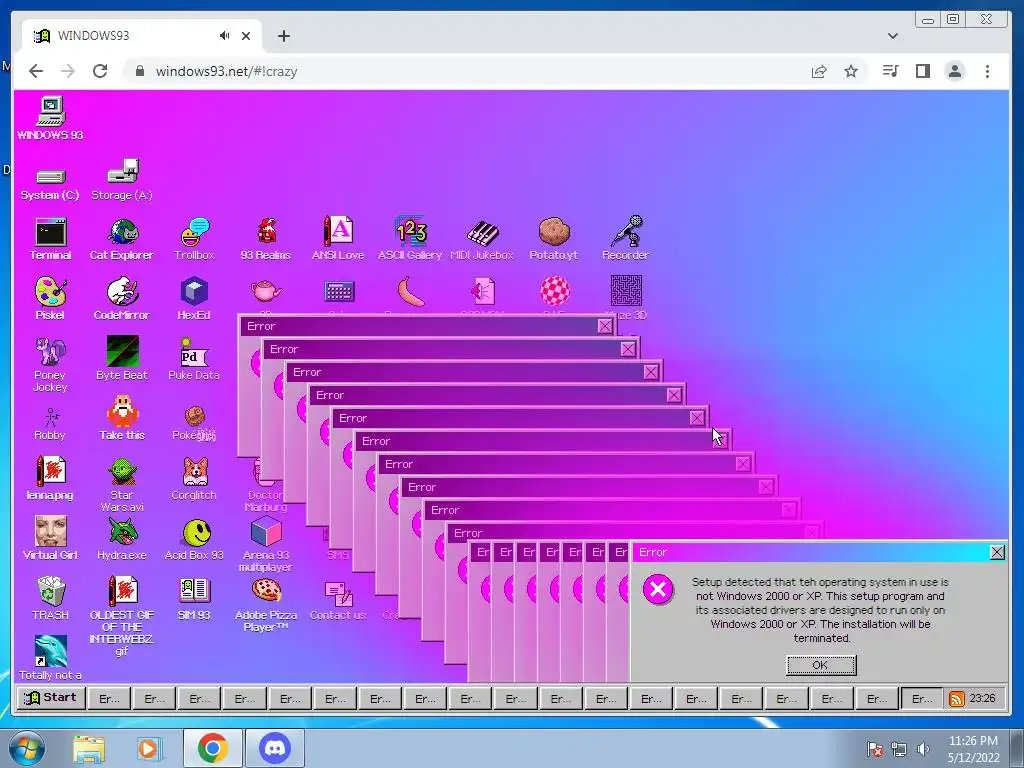Image resolution: width=1024 pixels, height=768 pixels.
Task: Open a new Chrome tab
Action: pyautogui.click(x=283, y=36)
